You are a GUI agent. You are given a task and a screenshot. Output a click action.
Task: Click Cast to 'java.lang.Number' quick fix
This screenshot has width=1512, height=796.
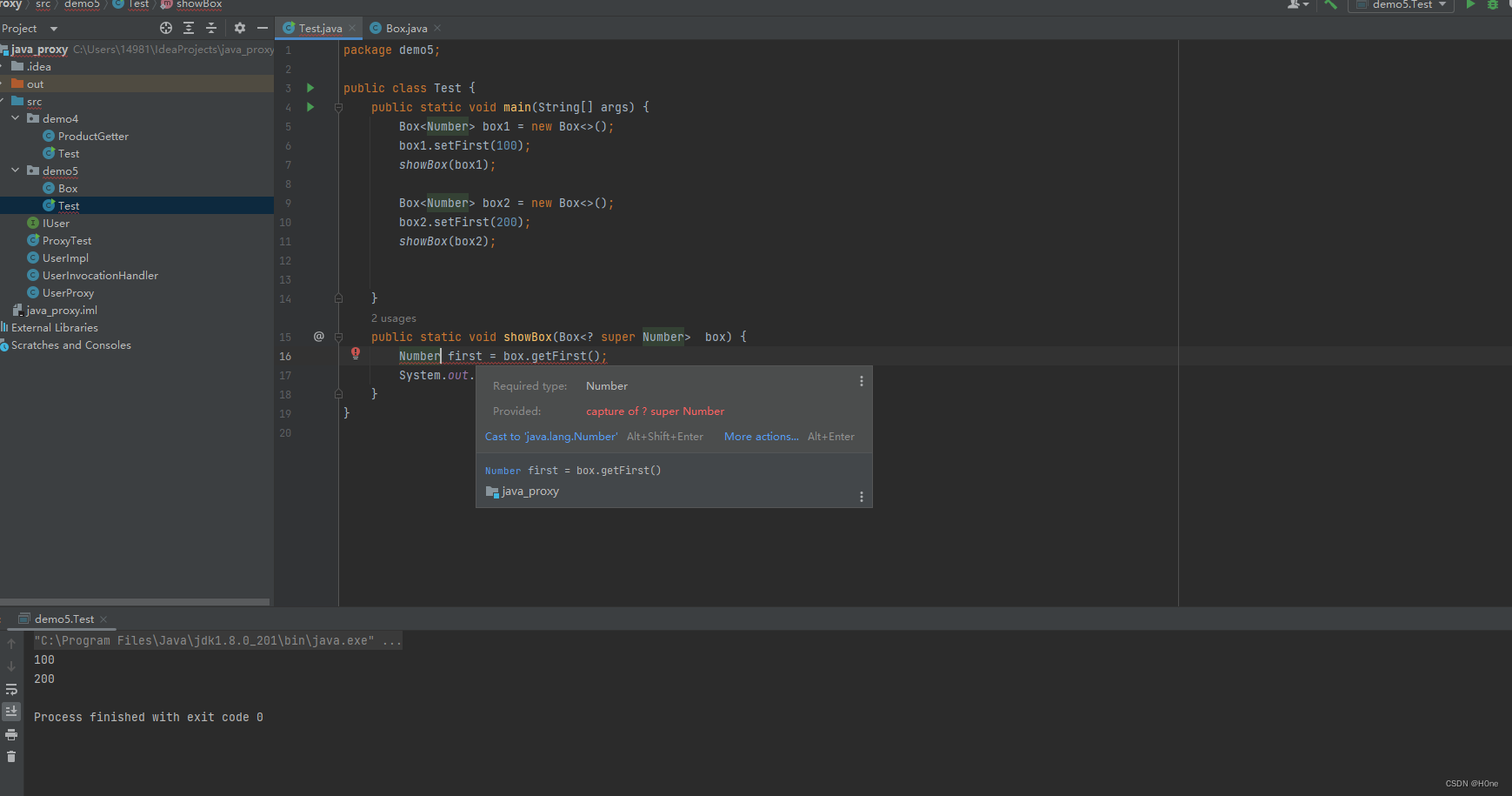pos(551,437)
